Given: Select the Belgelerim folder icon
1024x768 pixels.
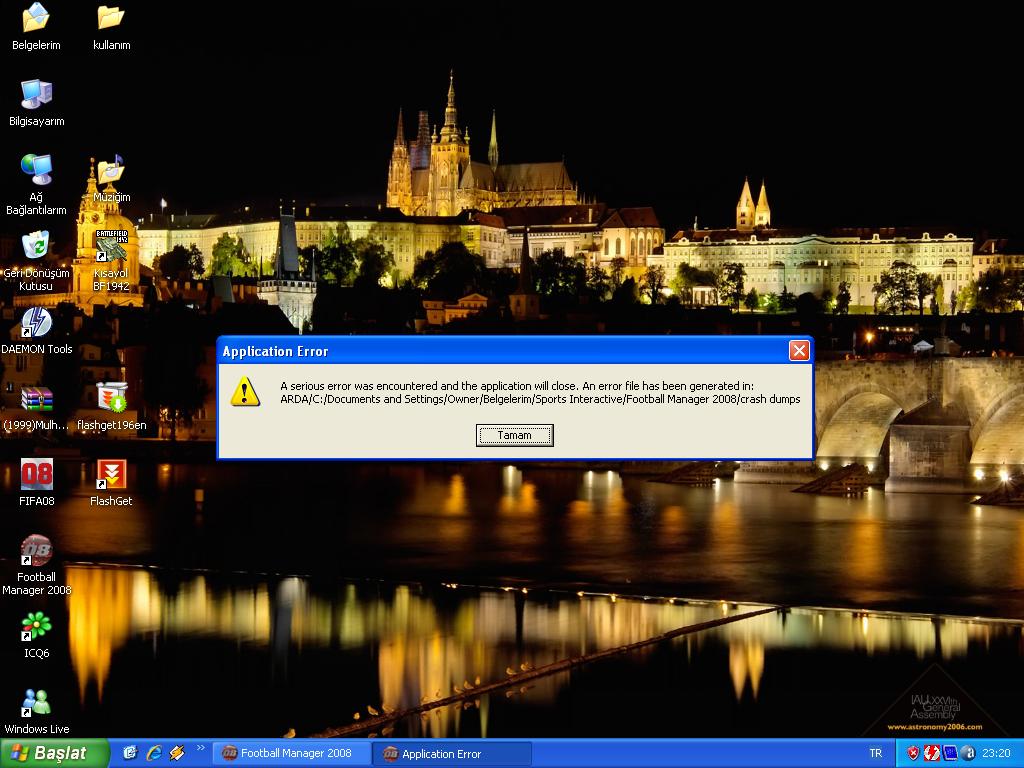Looking at the screenshot, I should (x=36, y=19).
